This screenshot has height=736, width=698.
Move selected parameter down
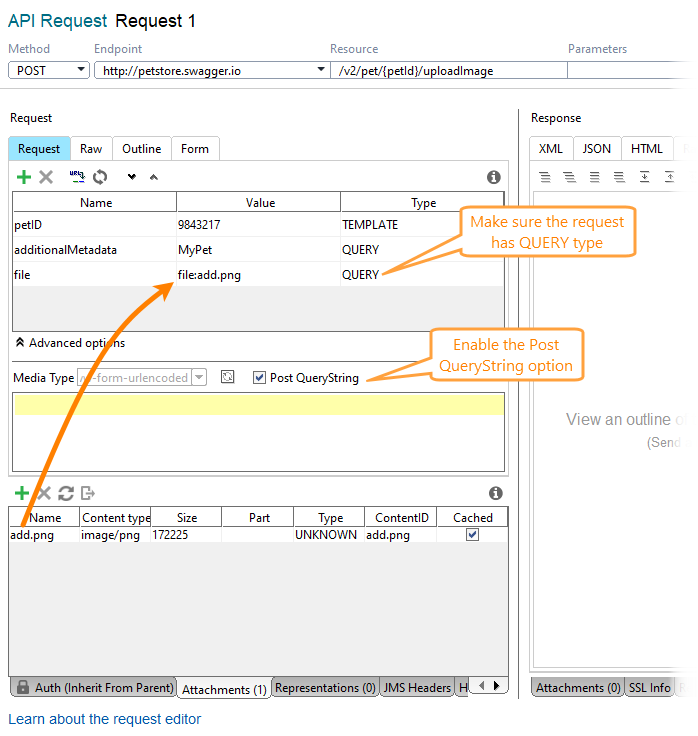[132, 177]
